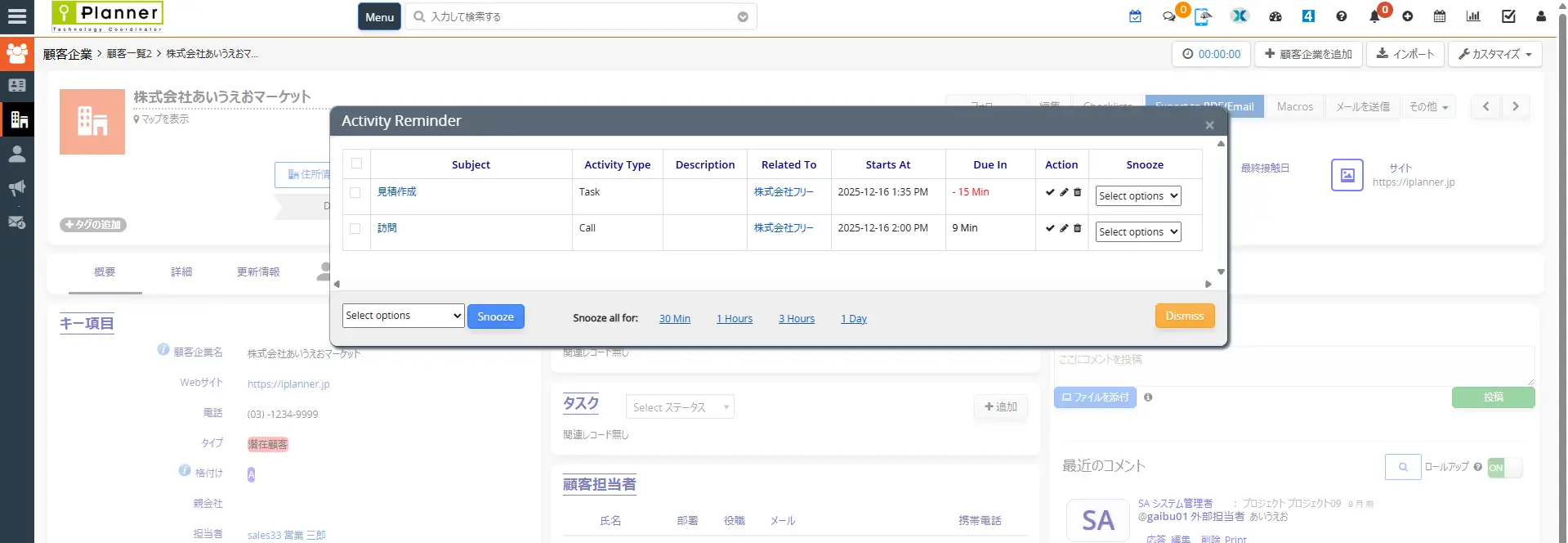
Task: Open the notifications bell icon
Action: (x=1374, y=16)
